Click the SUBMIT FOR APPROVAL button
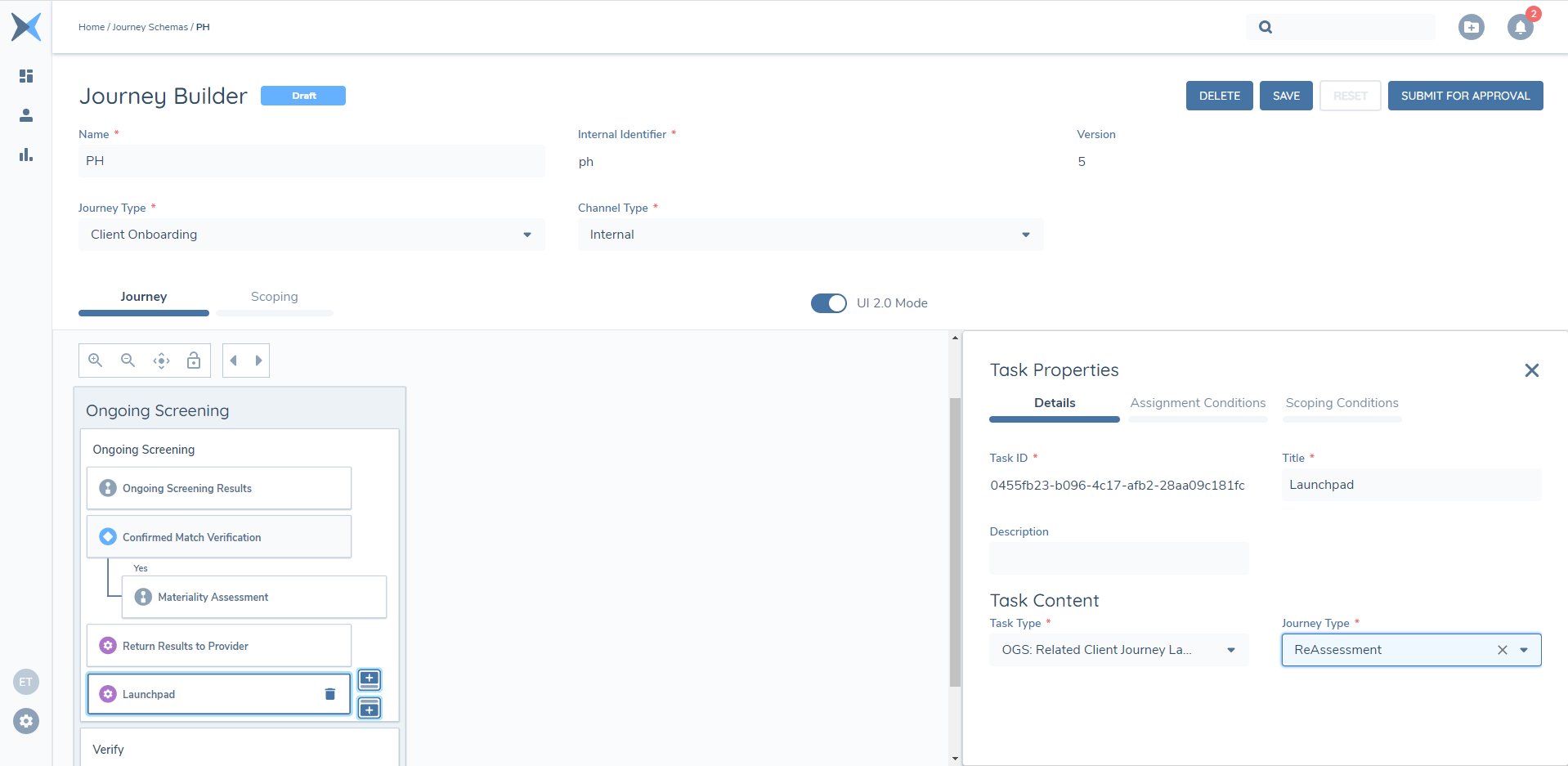1568x766 pixels. [1465, 96]
